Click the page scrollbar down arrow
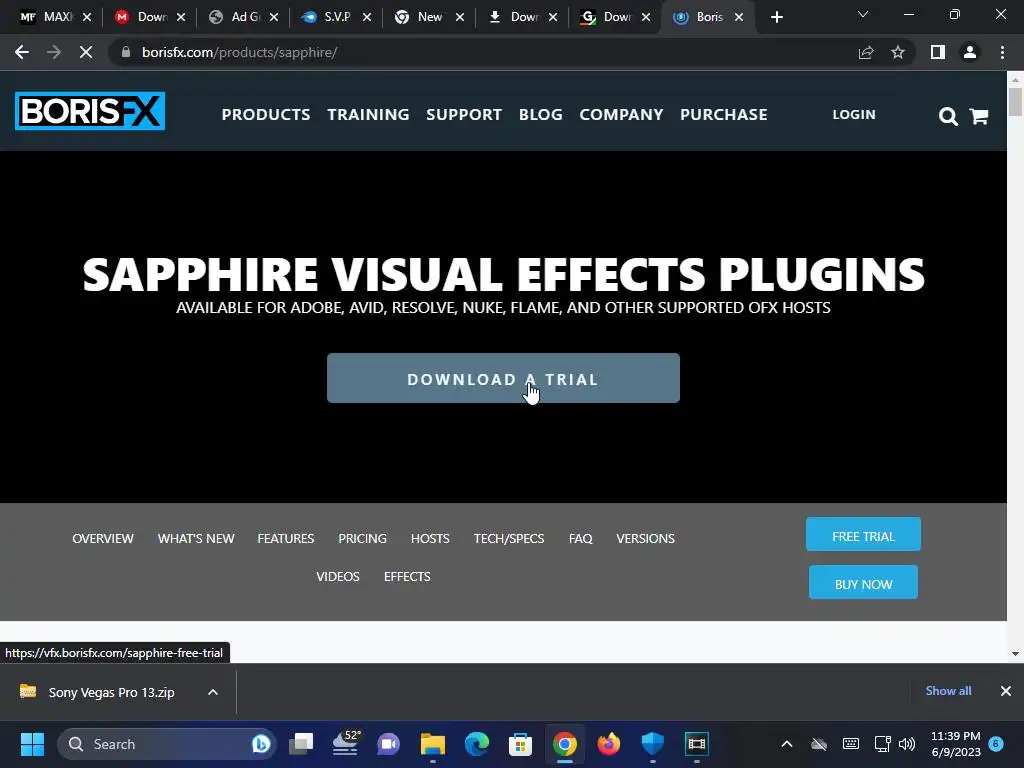 click(x=1015, y=653)
